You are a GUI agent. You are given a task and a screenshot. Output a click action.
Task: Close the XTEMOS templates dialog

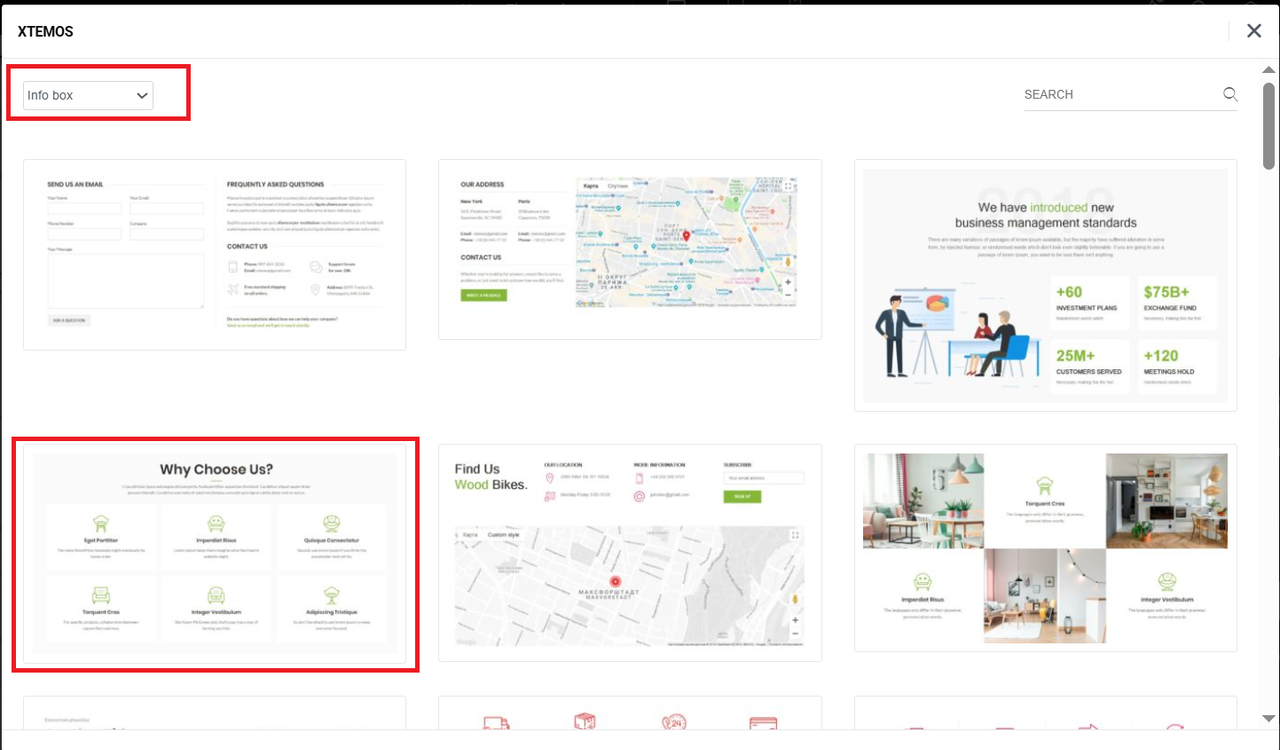1254,31
